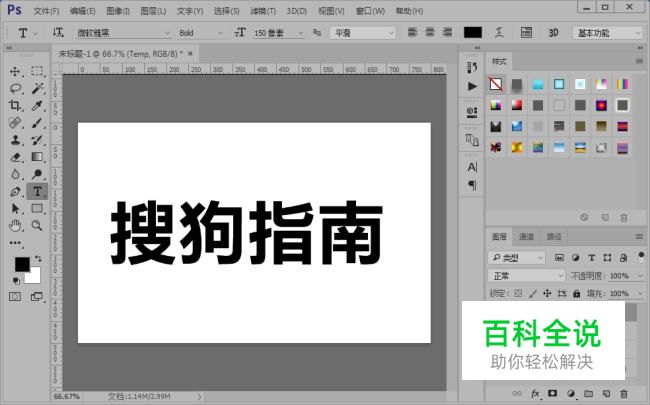Toggle Quick Mask mode
The height and width of the screenshot is (405, 650).
pos(15,296)
